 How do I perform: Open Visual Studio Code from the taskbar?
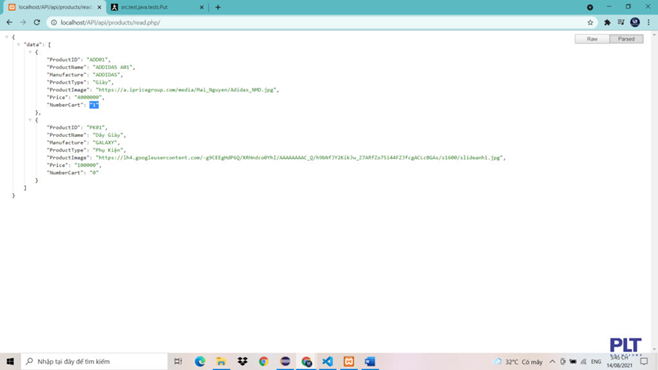click(327, 361)
